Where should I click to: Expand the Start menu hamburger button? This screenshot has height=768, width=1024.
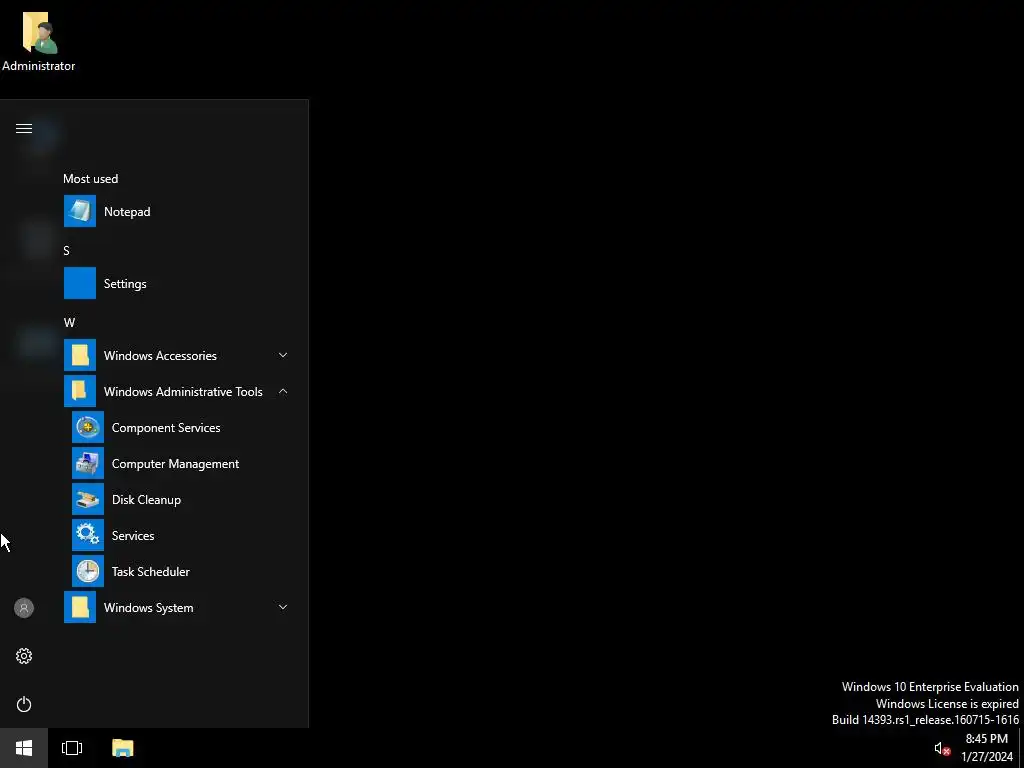click(24, 129)
